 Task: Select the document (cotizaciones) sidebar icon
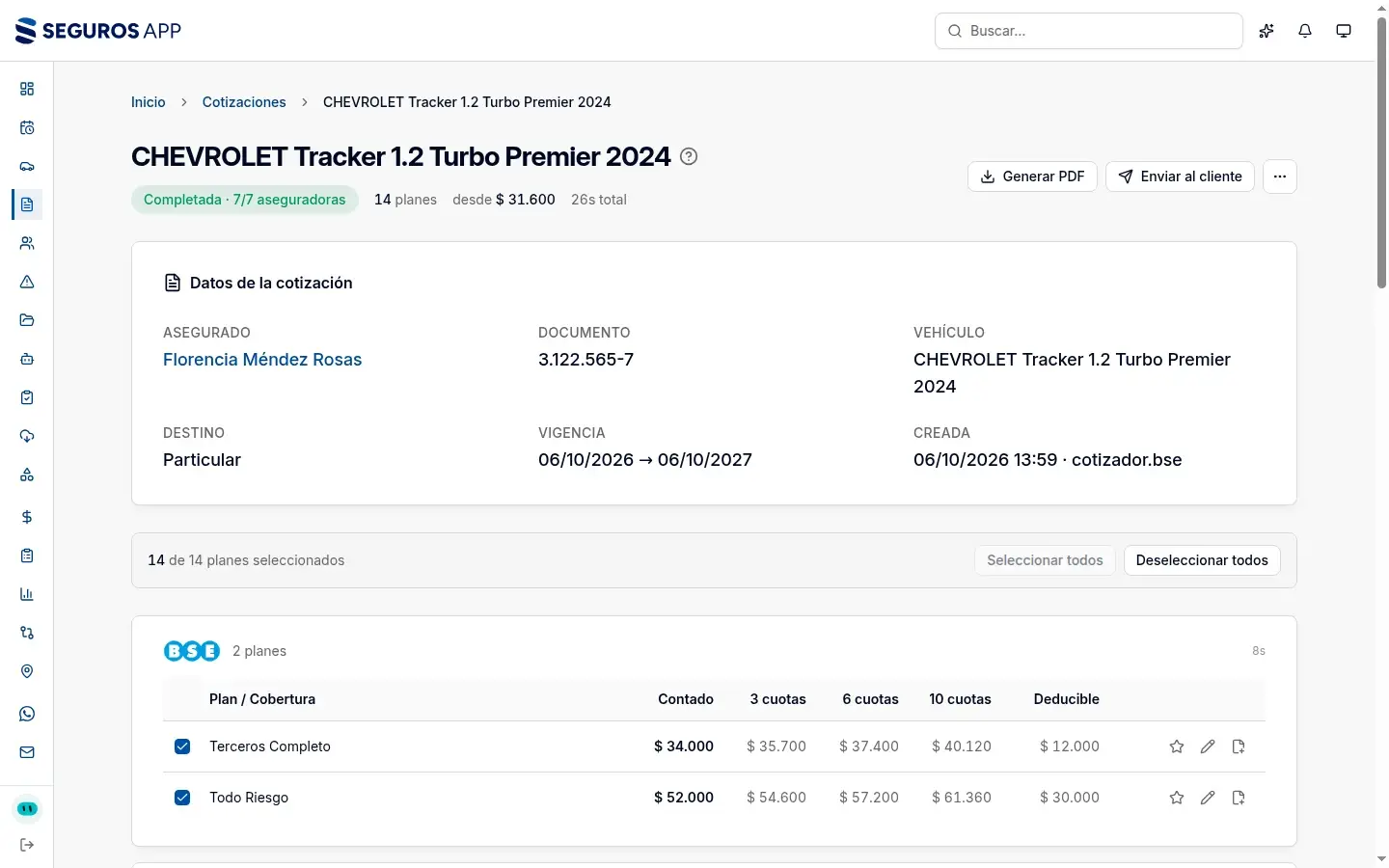tap(27, 204)
